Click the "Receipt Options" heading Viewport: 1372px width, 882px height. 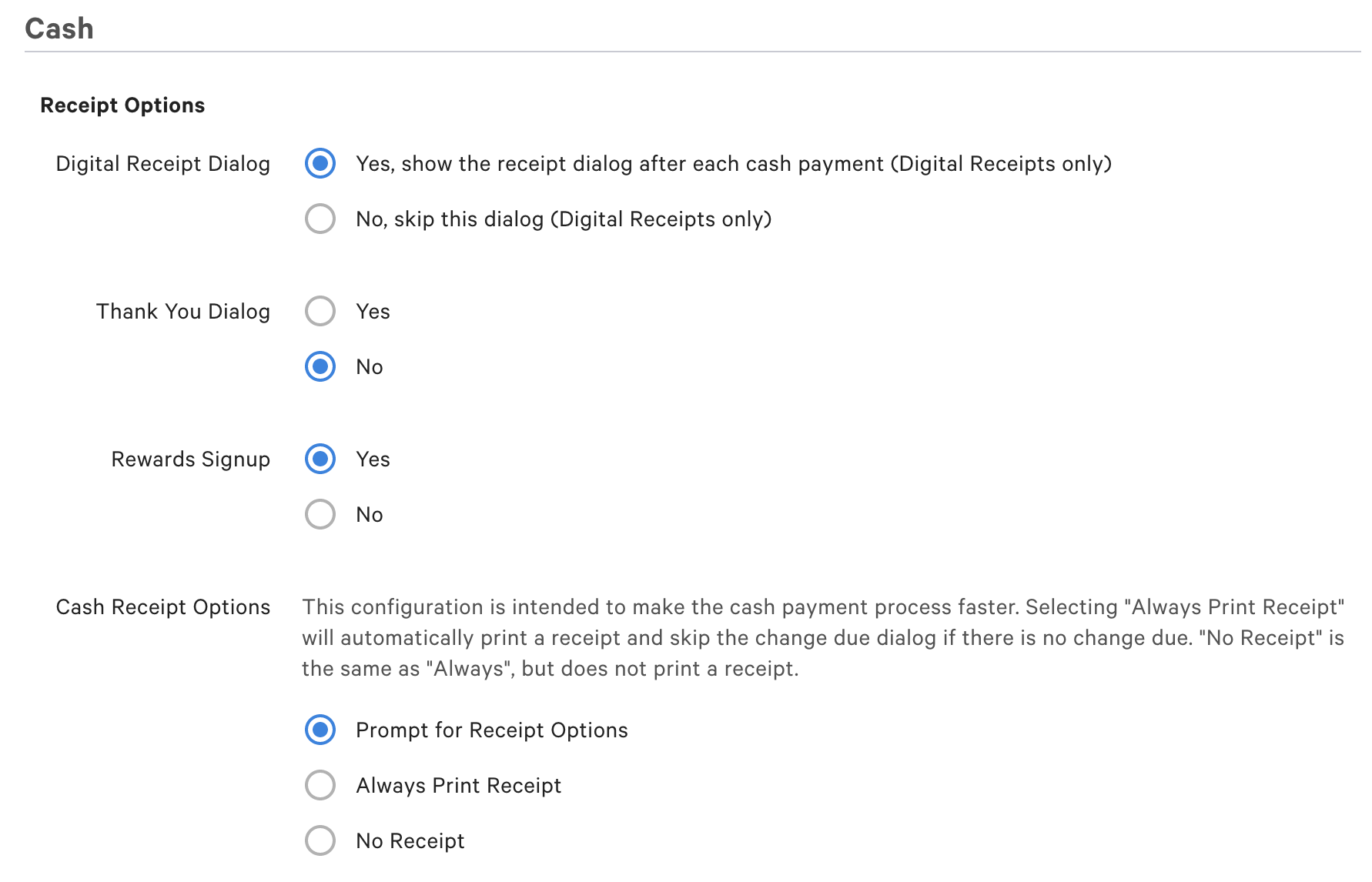pos(122,105)
